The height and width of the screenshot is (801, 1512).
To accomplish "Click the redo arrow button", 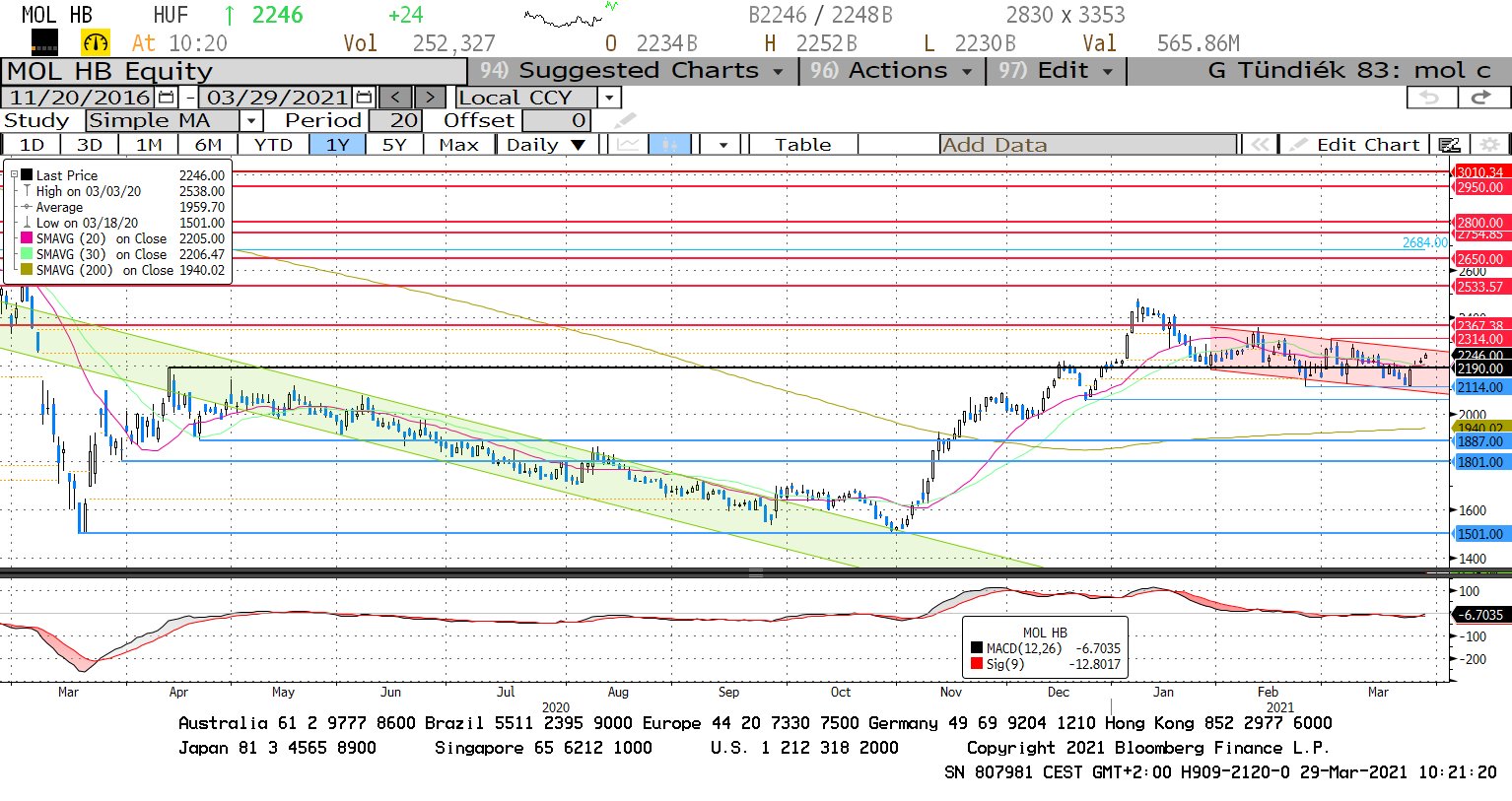I will tap(1480, 98).
